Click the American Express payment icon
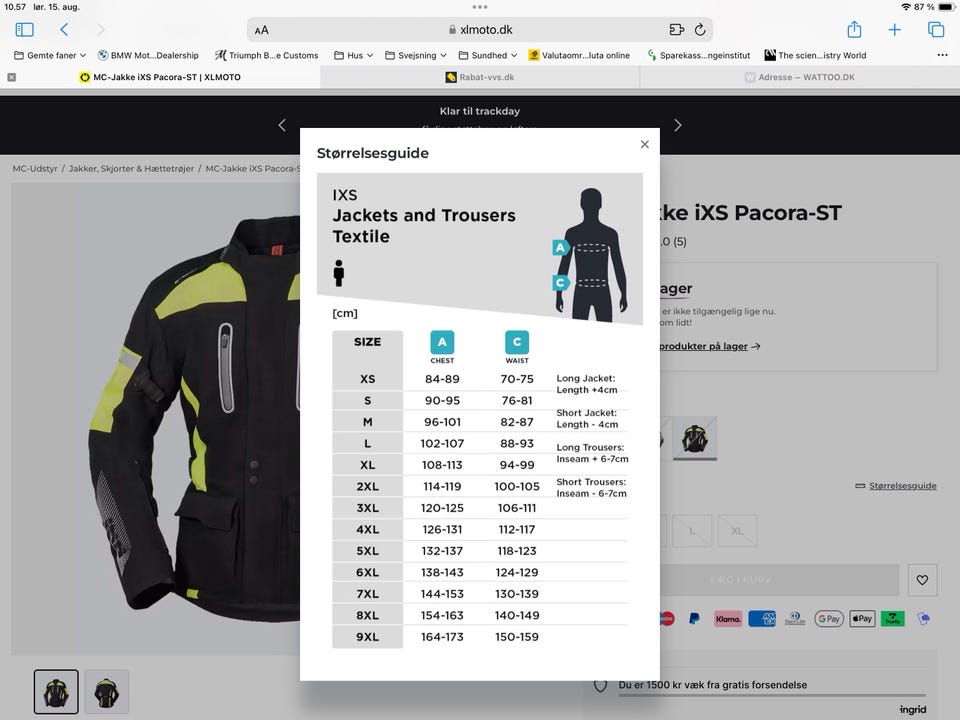The height and width of the screenshot is (720, 960). (x=762, y=619)
